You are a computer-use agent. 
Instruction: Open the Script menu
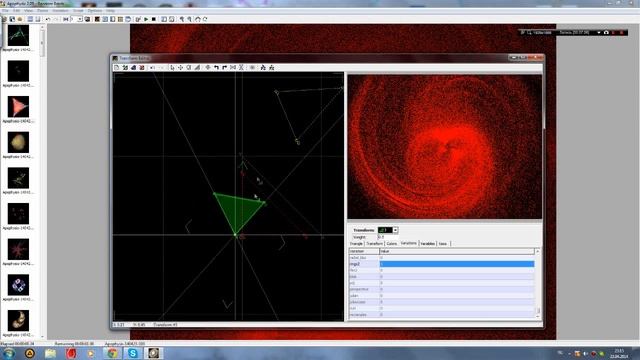(78, 11)
